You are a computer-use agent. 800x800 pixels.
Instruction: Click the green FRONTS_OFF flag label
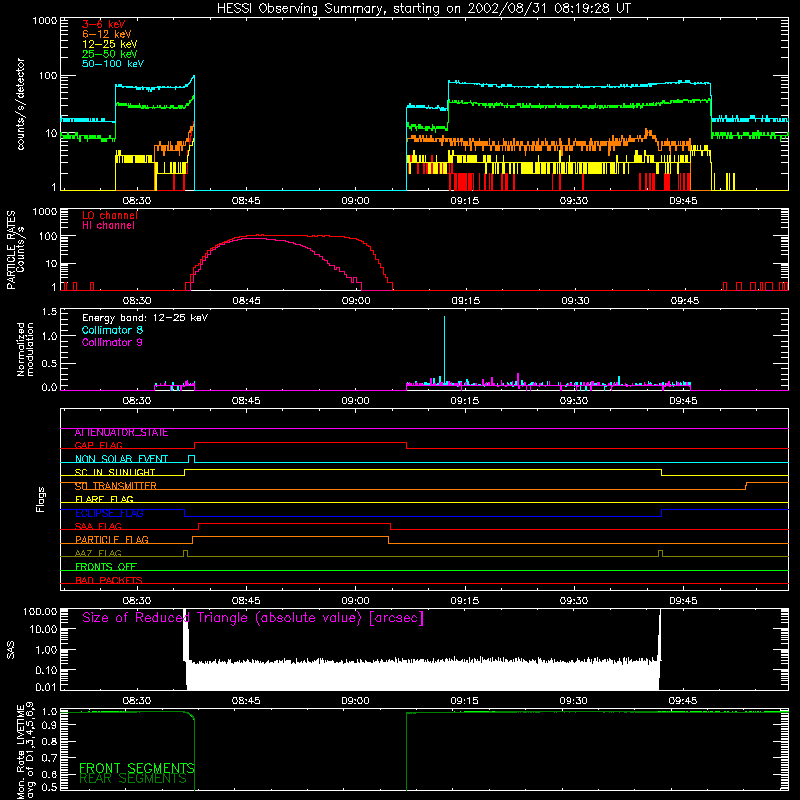[x=106, y=567]
